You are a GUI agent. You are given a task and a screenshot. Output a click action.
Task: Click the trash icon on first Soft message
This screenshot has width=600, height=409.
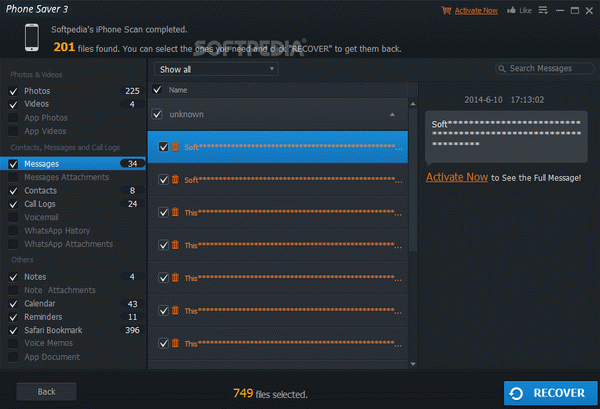pos(175,147)
